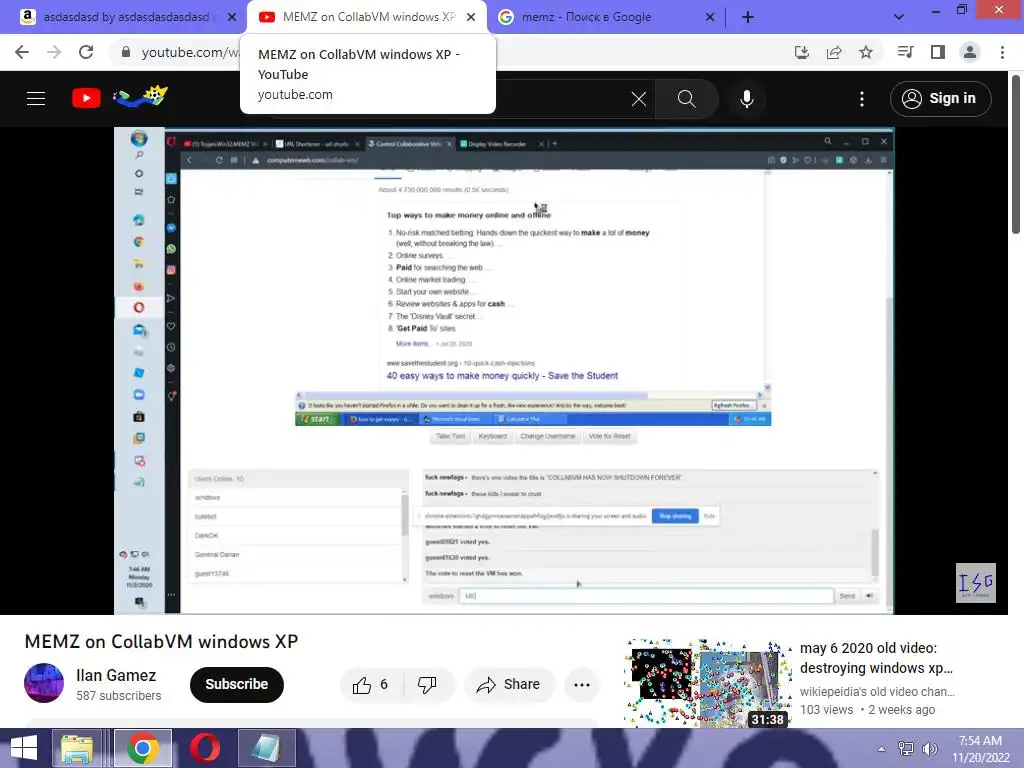
Task: Dislike the video thumbs down
Action: pos(427,684)
